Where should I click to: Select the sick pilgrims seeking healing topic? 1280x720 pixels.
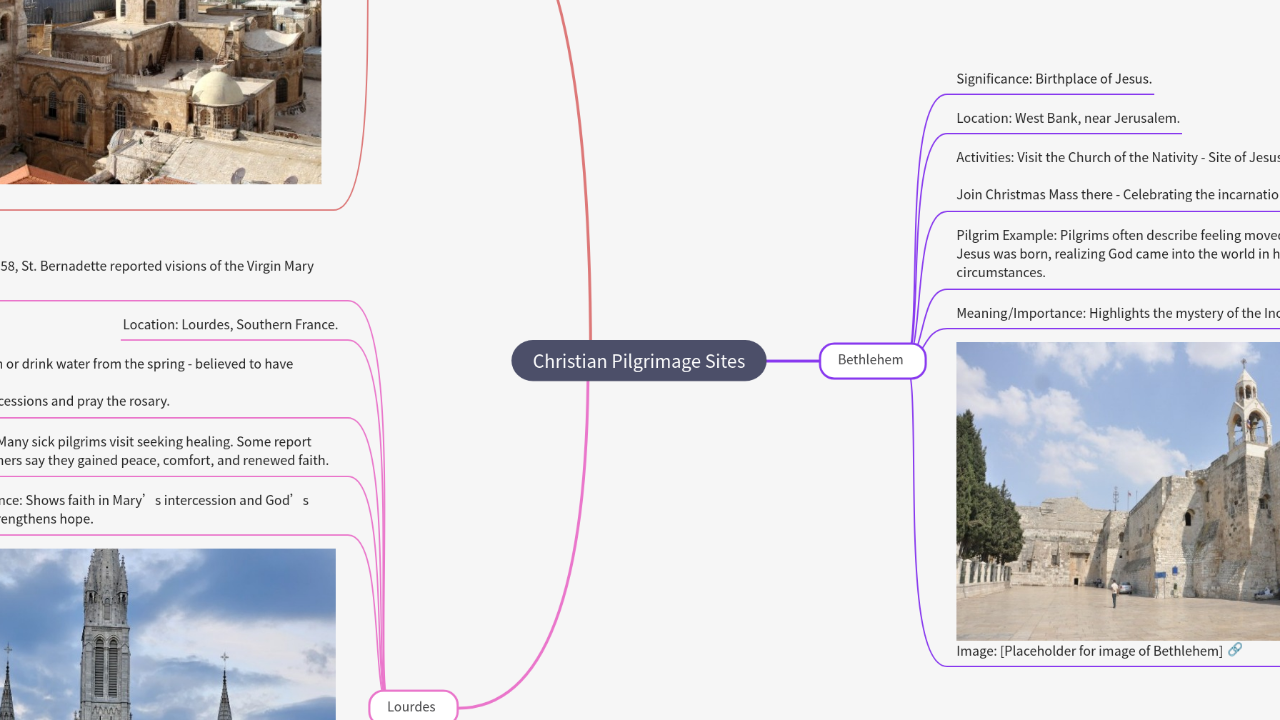point(164,451)
